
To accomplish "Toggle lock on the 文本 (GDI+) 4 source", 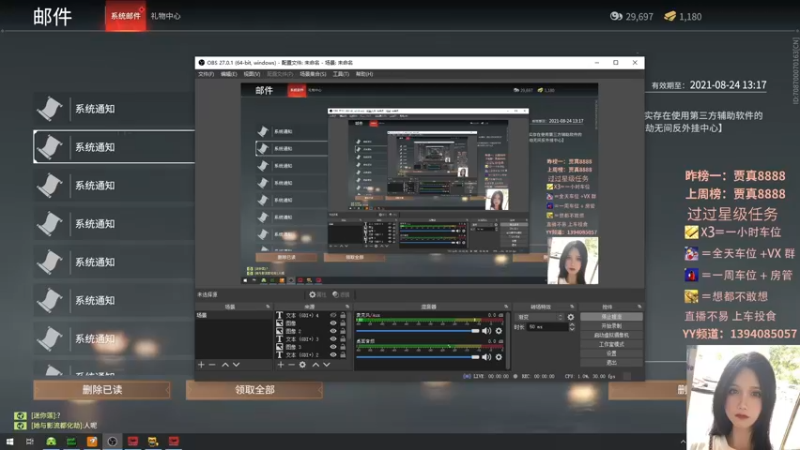I will pyautogui.click(x=343, y=315).
